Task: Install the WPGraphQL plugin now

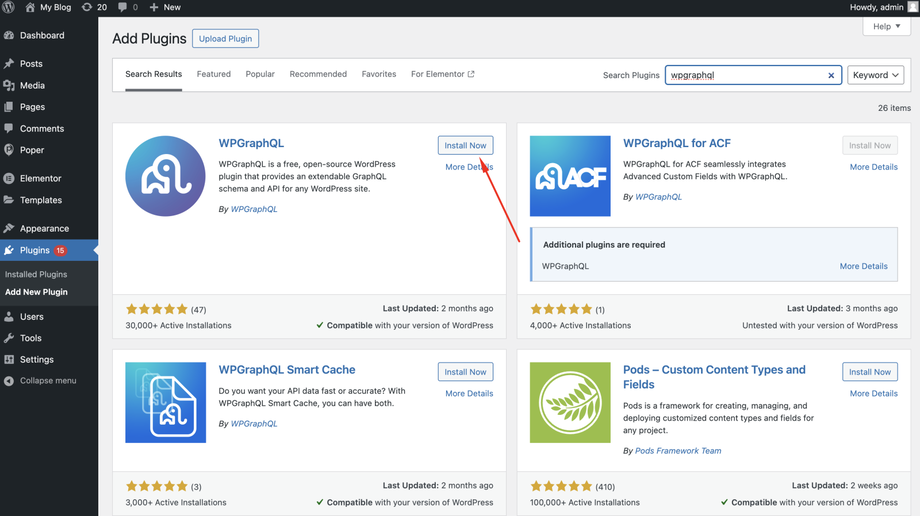Action: 465,145
